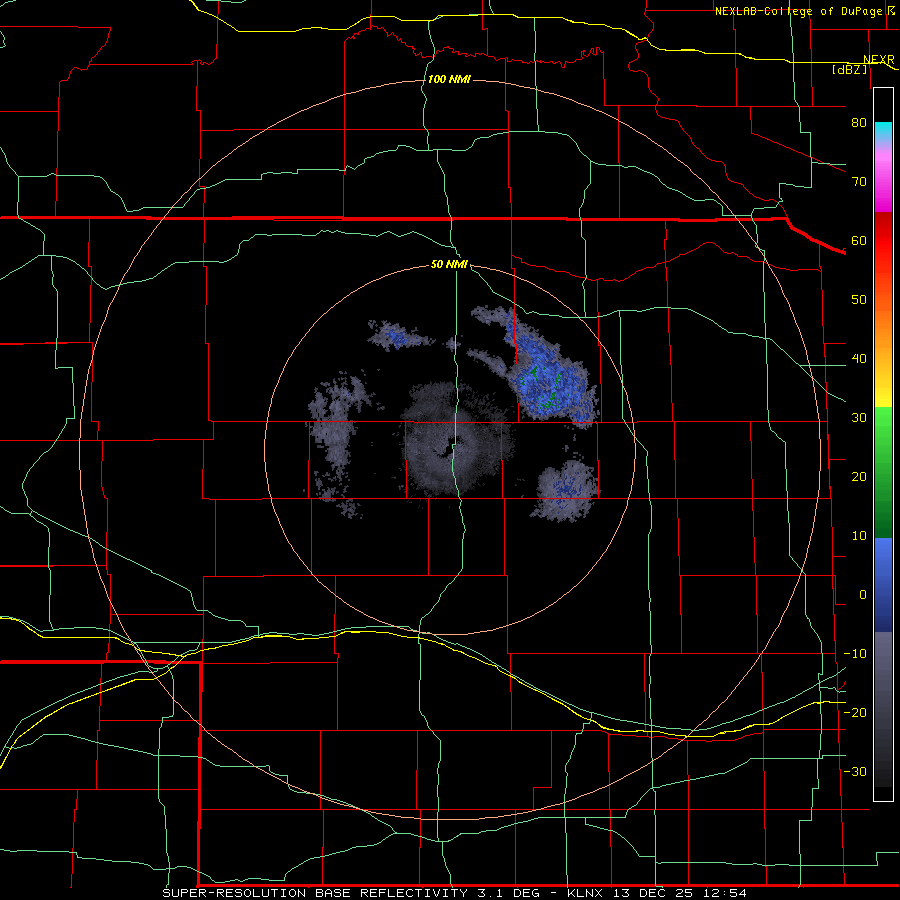Click the 30 dBZ scale value

pyautogui.click(x=859, y=417)
